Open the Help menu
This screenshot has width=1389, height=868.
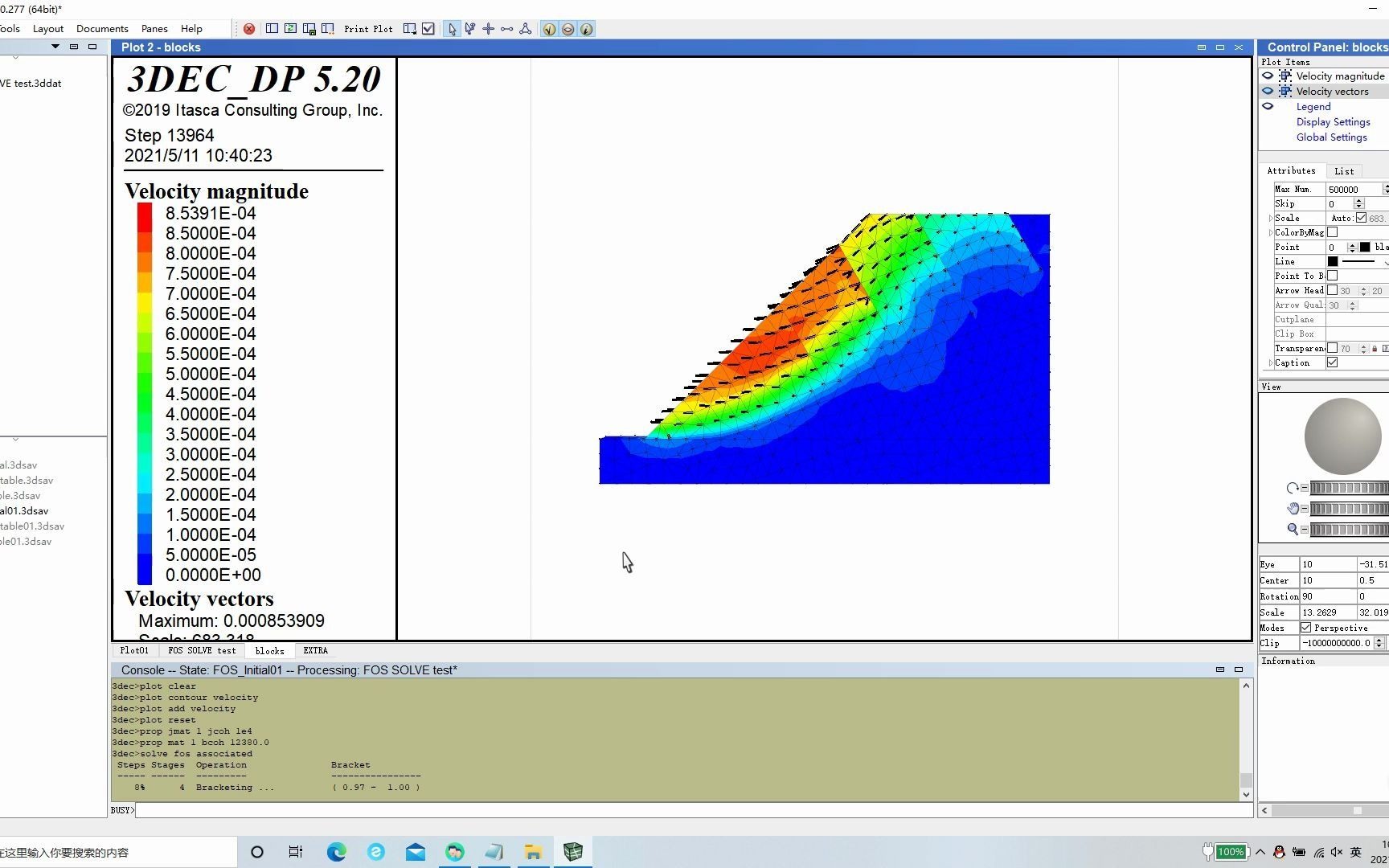[191, 29]
